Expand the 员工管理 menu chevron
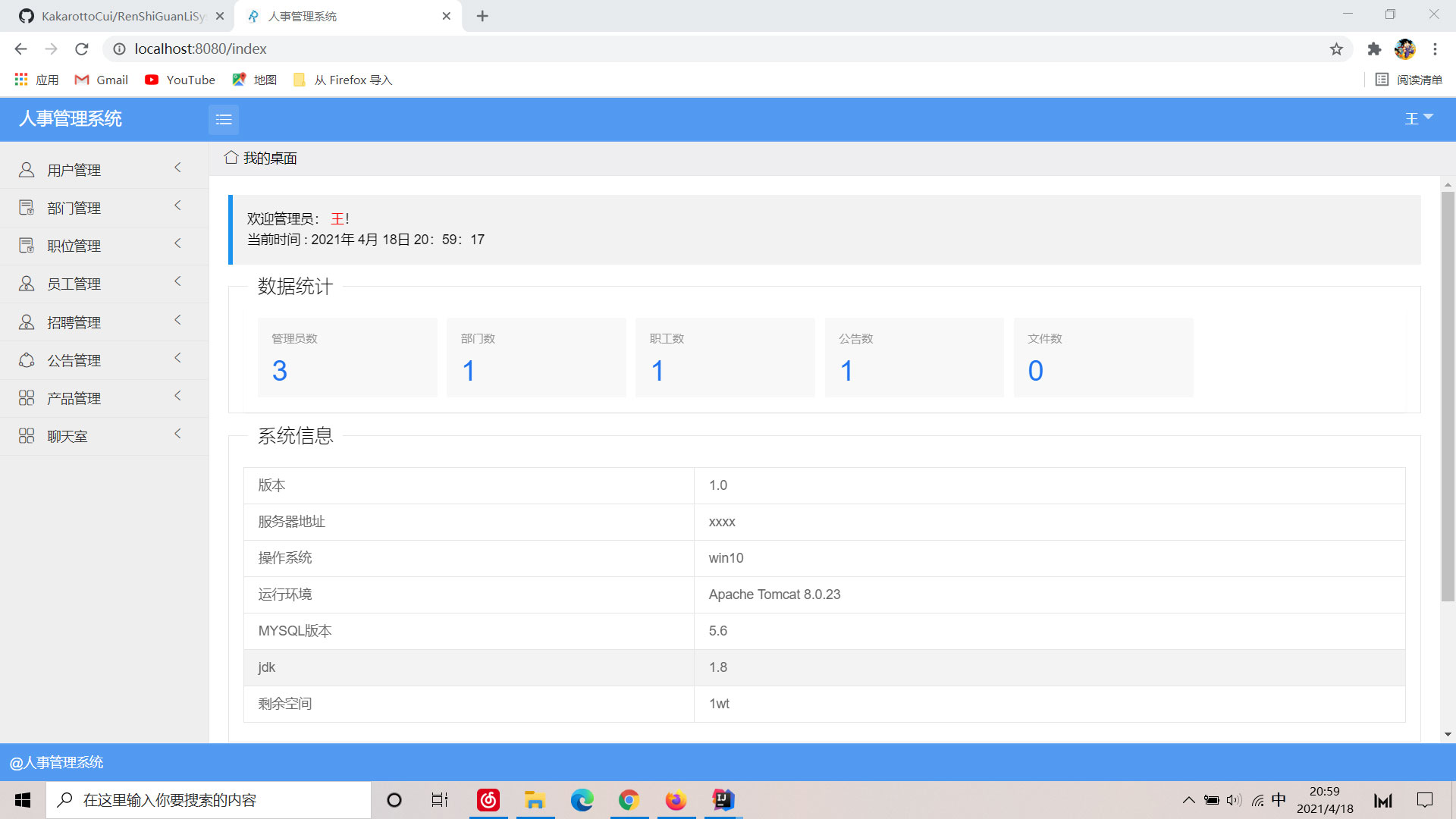The width and height of the screenshot is (1456, 819). (177, 281)
